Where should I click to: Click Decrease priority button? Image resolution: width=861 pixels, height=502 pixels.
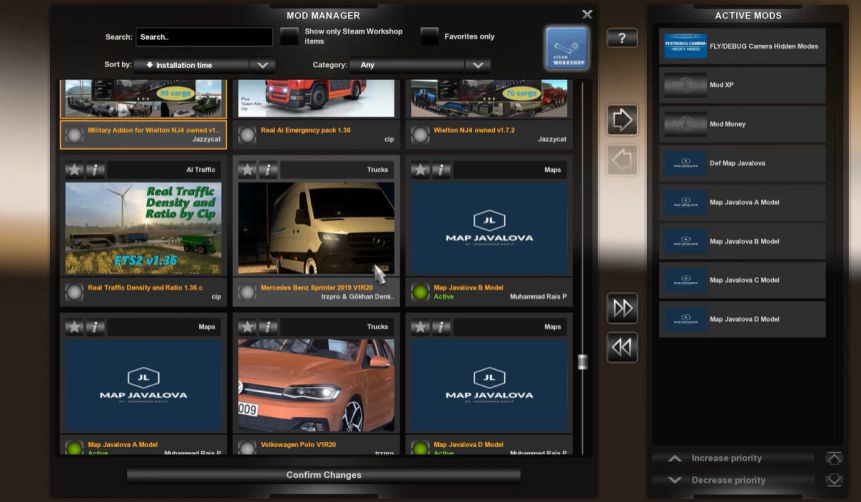pyautogui.click(x=734, y=480)
